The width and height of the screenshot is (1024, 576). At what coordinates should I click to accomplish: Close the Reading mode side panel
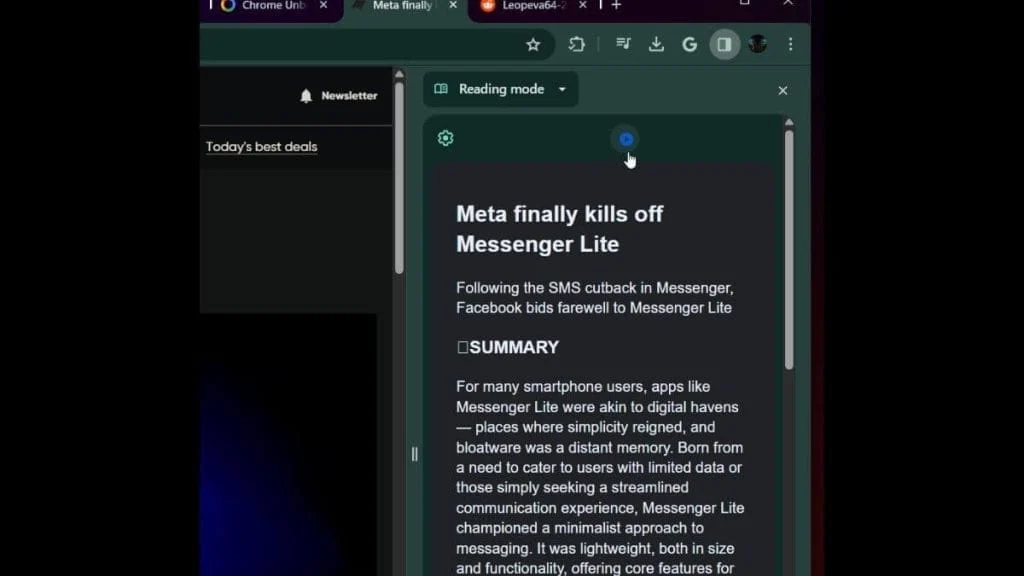(x=782, y=91)
